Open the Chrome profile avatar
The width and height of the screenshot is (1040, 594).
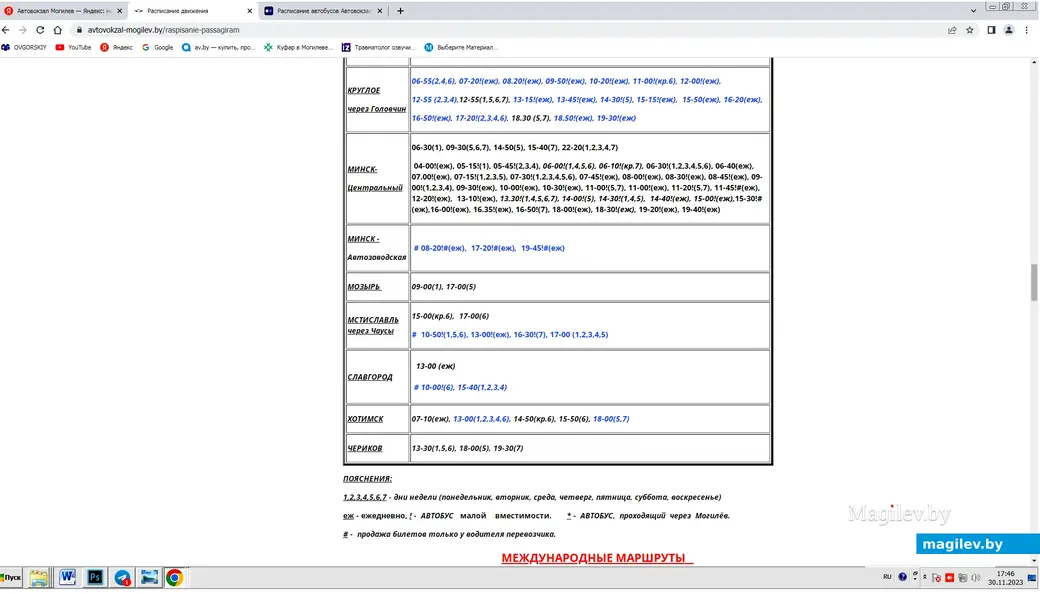click(1009, 30)
